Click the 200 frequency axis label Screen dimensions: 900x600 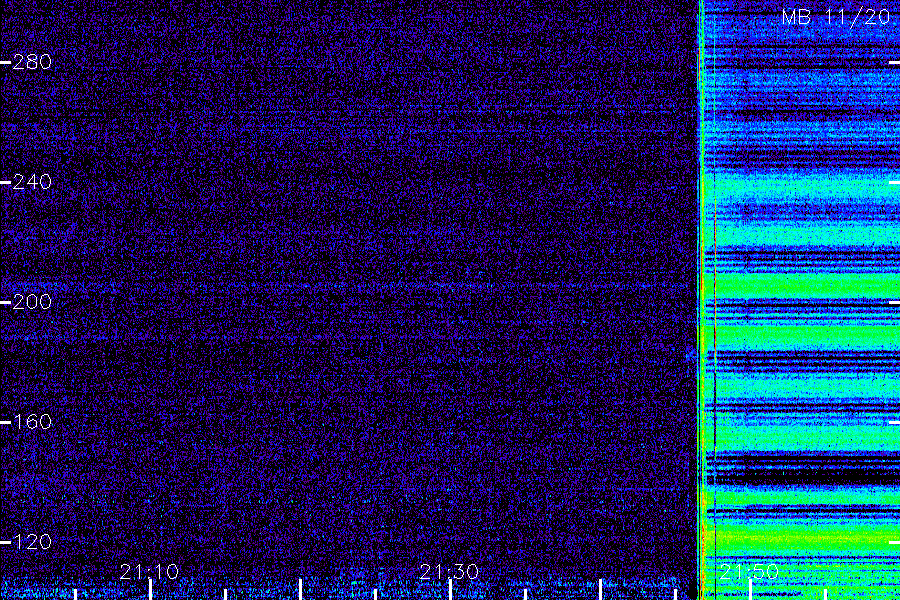tap(32, 302)
